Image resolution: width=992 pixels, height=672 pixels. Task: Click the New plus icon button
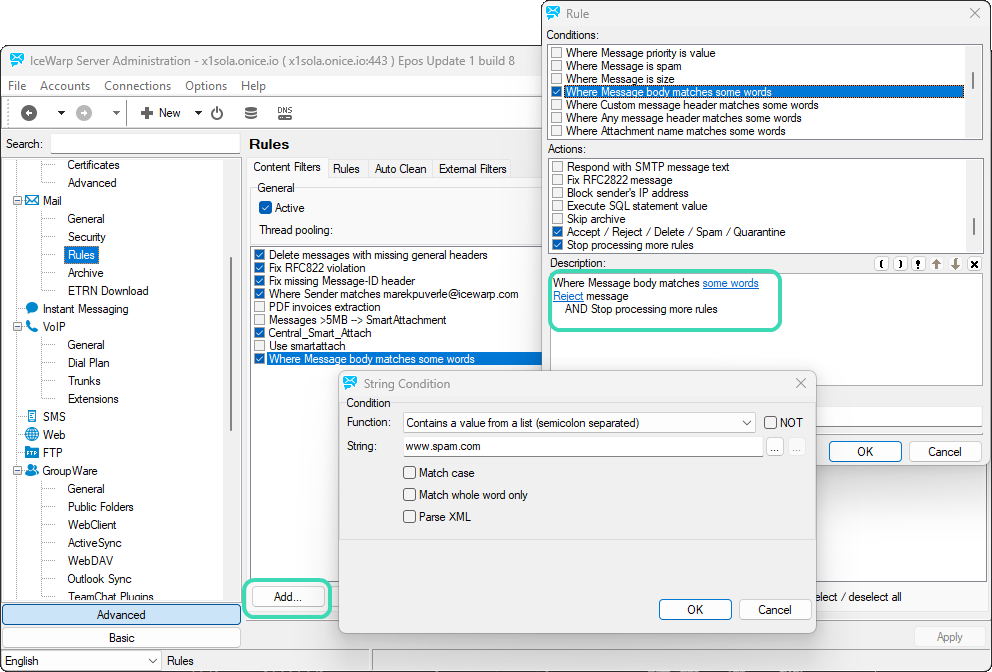tap(161, 113)
